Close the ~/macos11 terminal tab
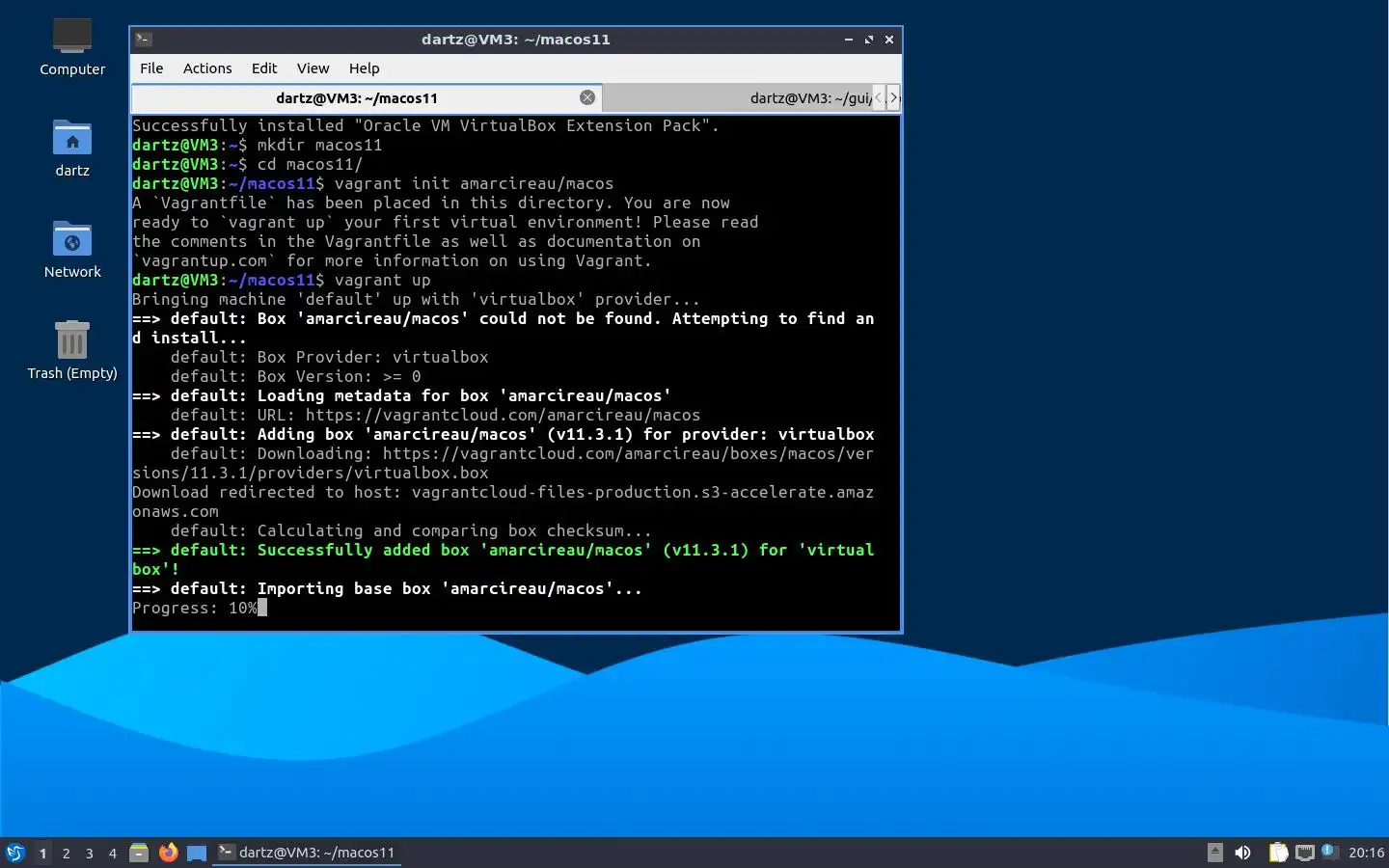 point(586,97)
